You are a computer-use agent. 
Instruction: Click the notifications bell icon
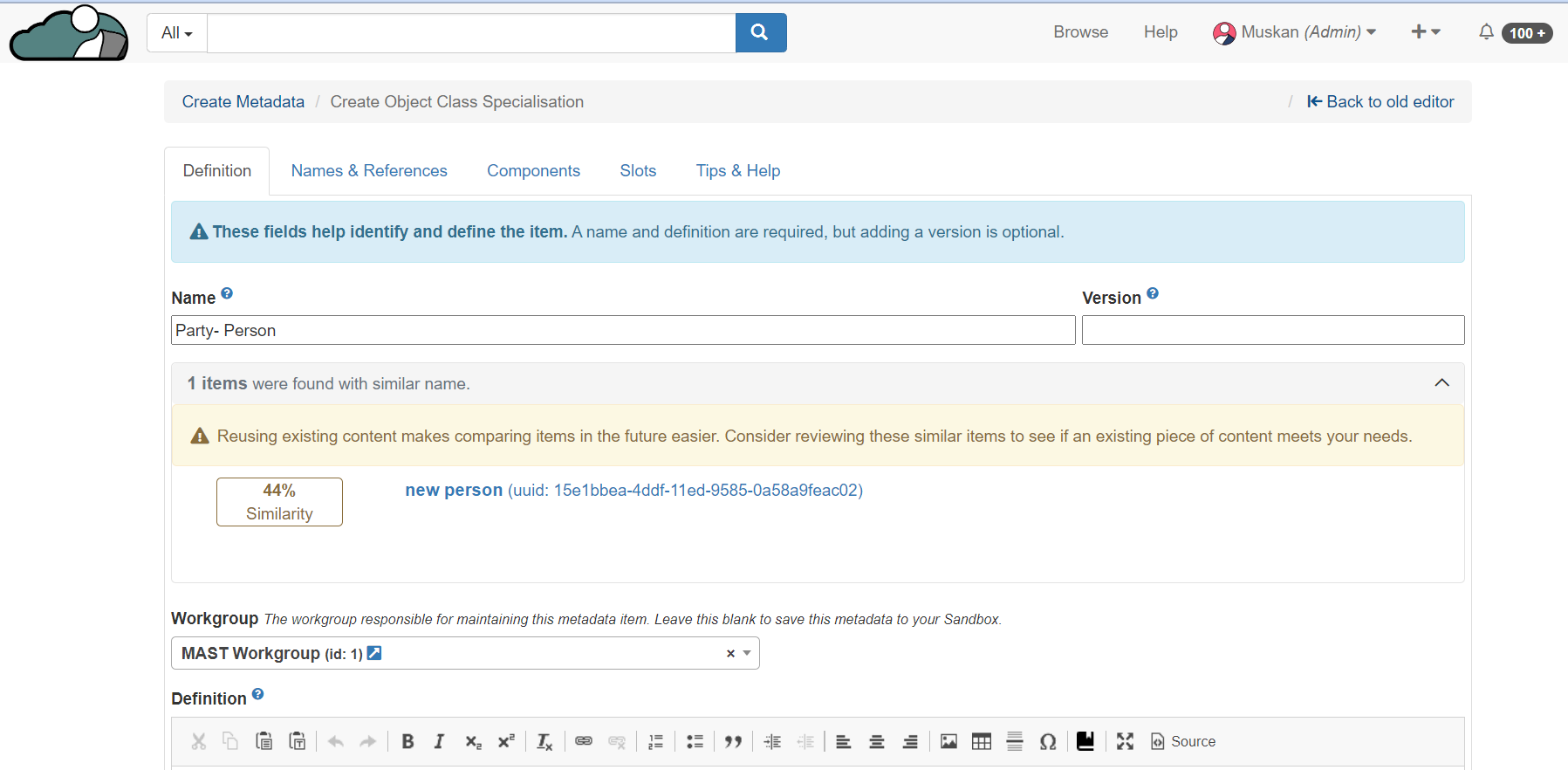pos(1486,32)
